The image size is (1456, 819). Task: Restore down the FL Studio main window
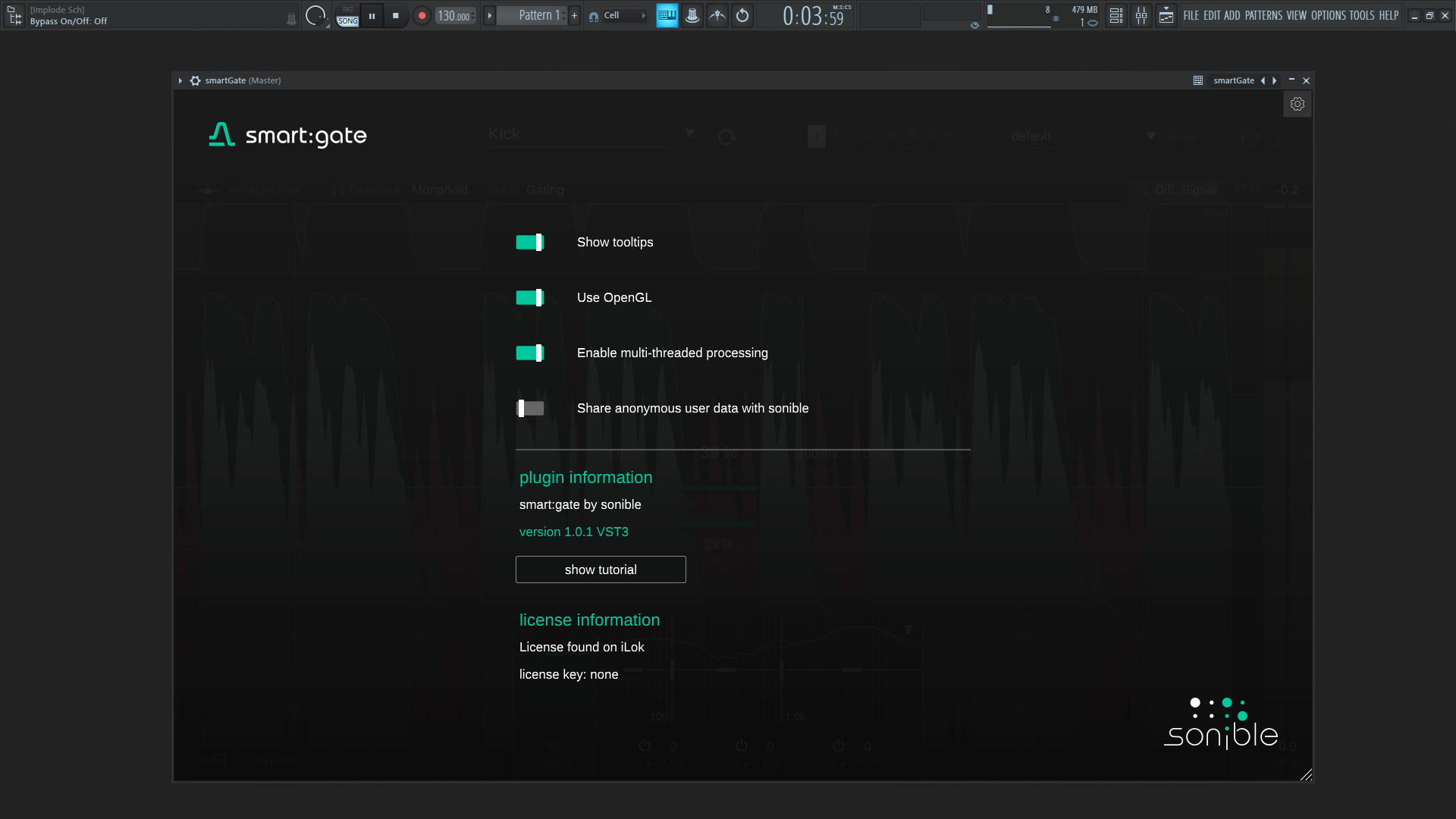click(x=1429, y=15)
